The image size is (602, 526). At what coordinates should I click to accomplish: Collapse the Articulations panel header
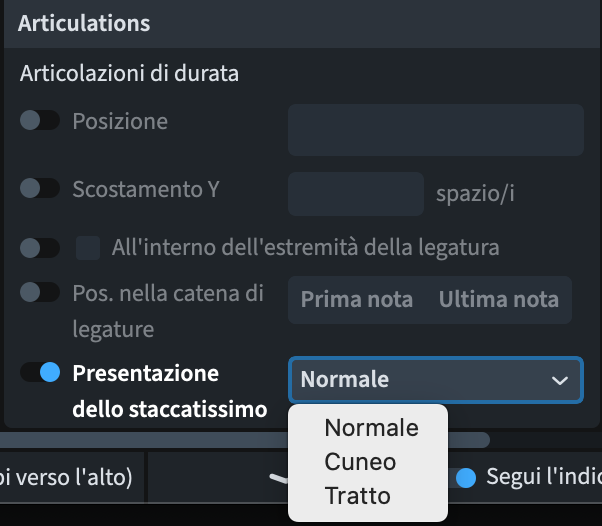(301, 24)
